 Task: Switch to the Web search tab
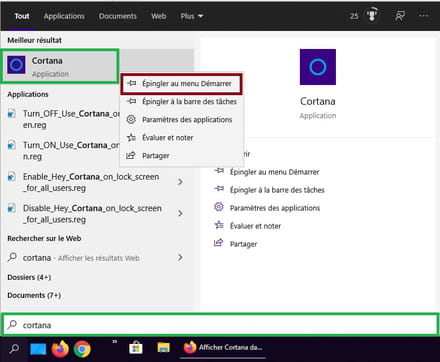(x=159, y=16)
